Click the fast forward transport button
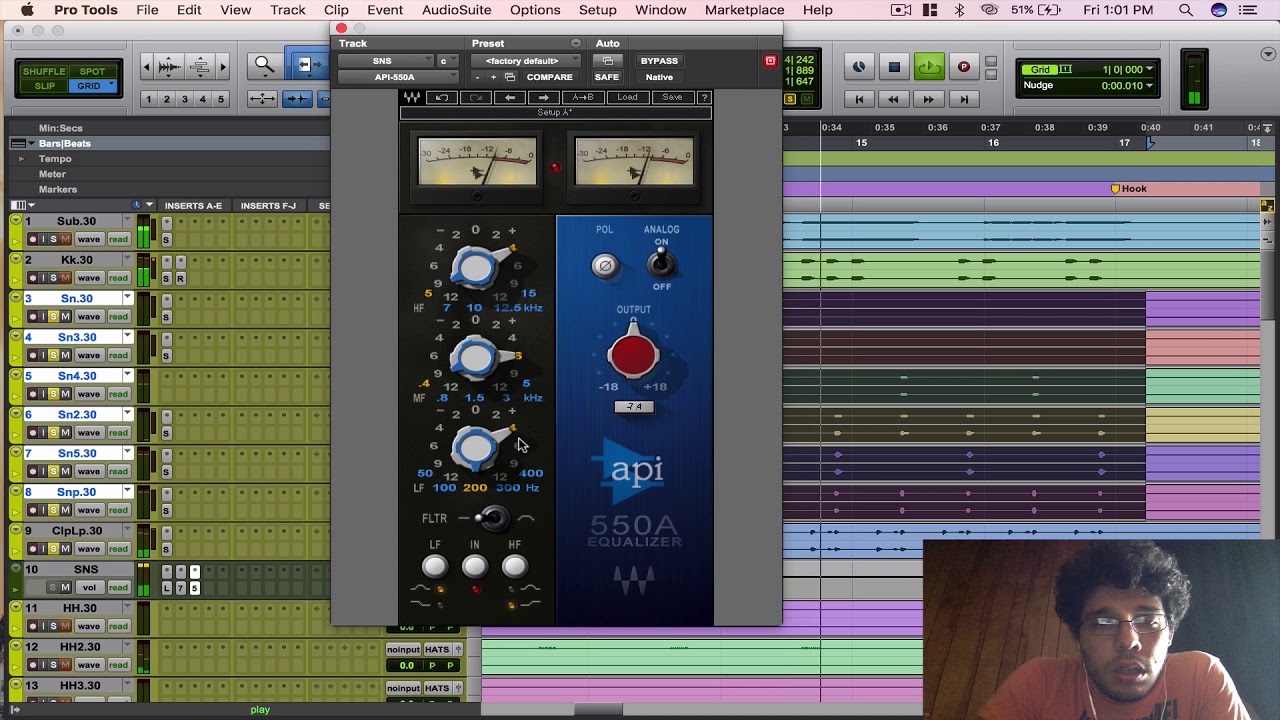This screenshot has height=720, width=1280. [x=928, y=99]
